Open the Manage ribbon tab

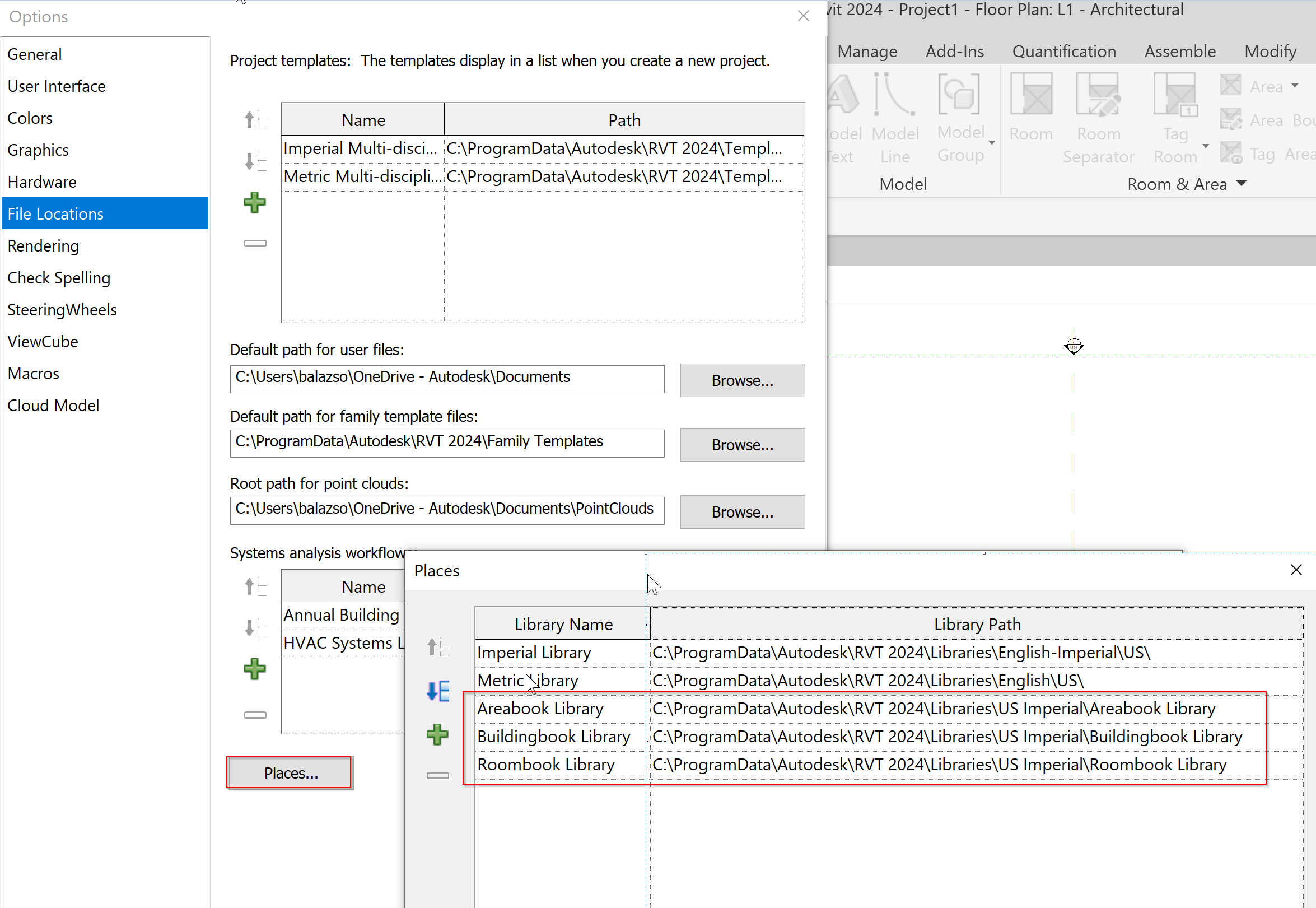[x=867, y=52]
